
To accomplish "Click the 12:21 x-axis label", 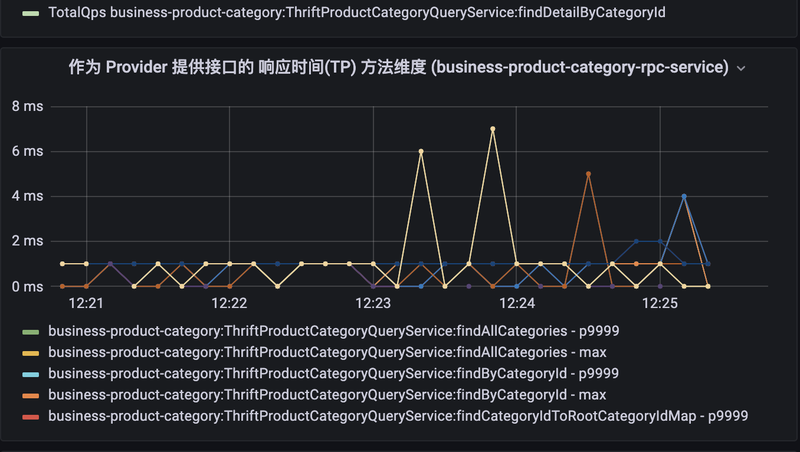I will pyautogui.click(x=86, y=304).
